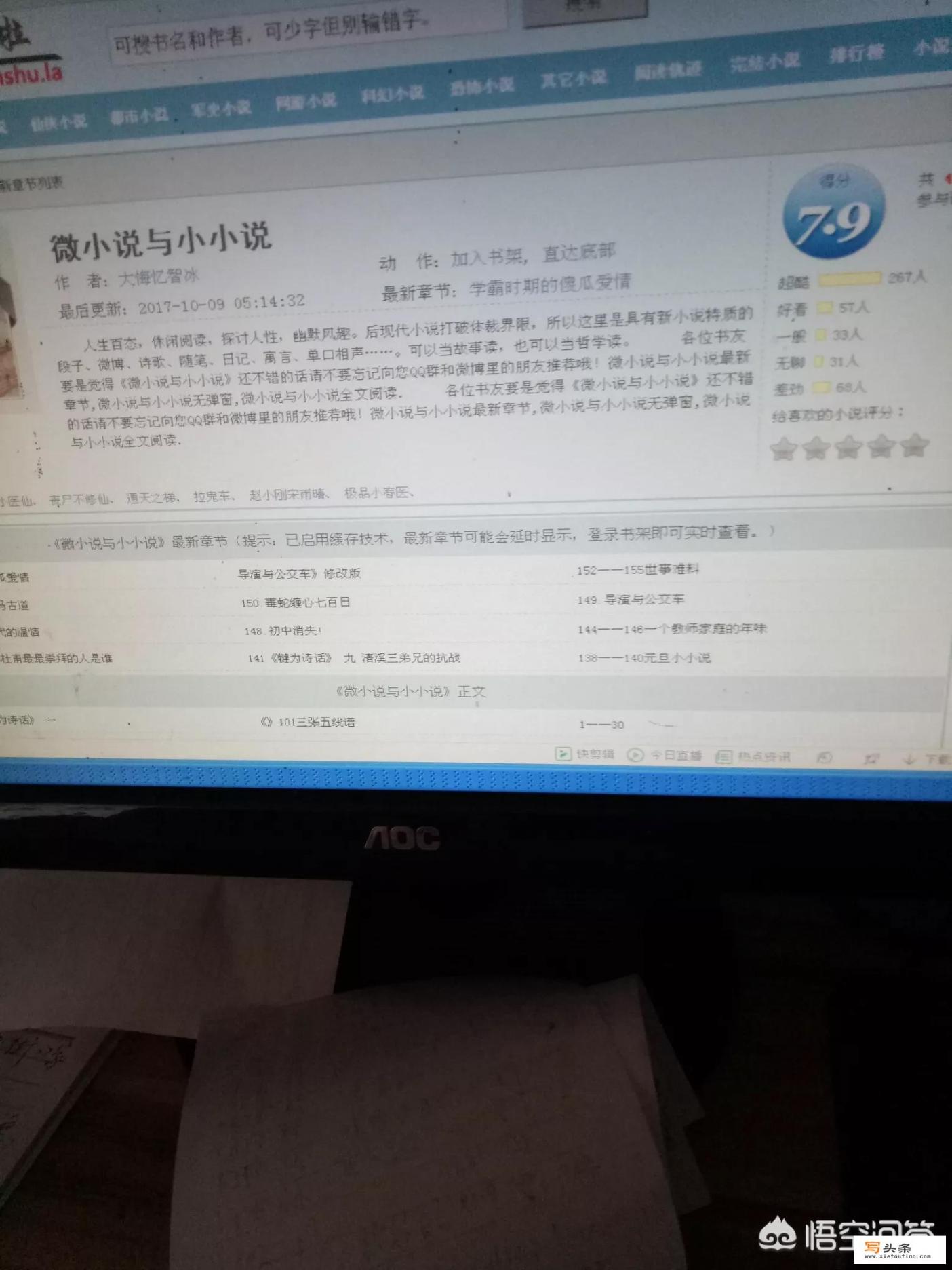Open the related novel 赵小刚宋雨晴
The height and width of the screenshot is (1270, 952).
287,495
